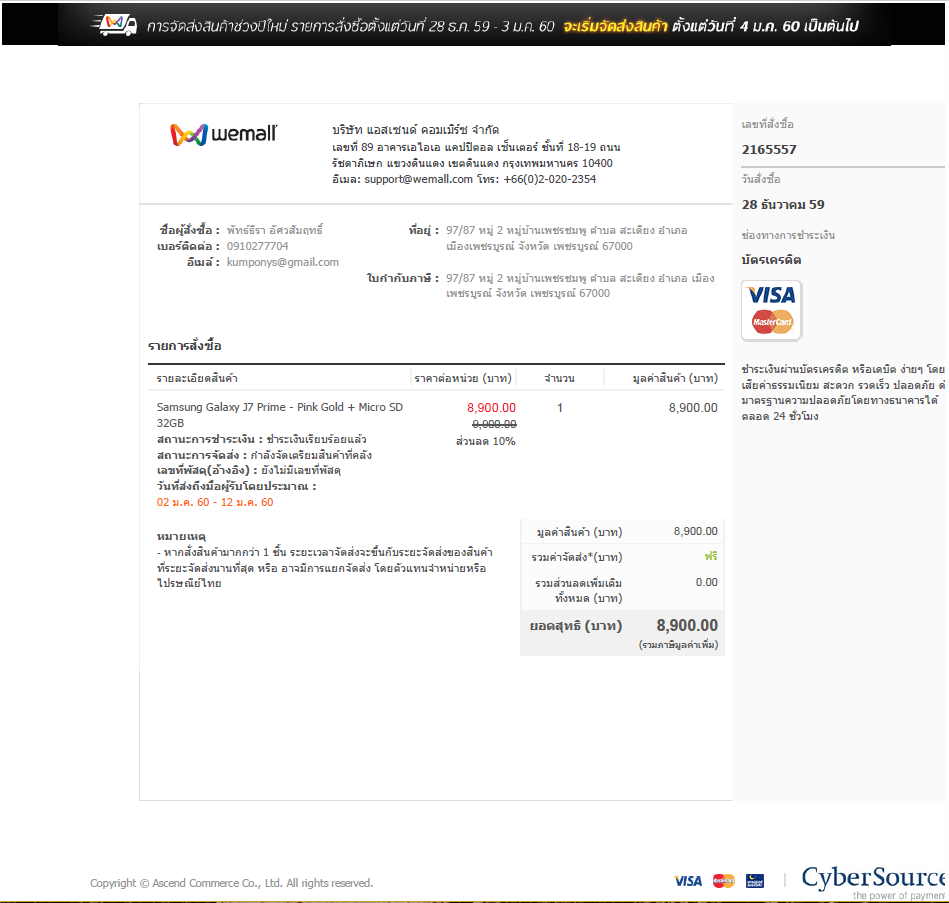
Task: Click the product Samsung Galaxy J7 Prime
Action: click(280, 415)
